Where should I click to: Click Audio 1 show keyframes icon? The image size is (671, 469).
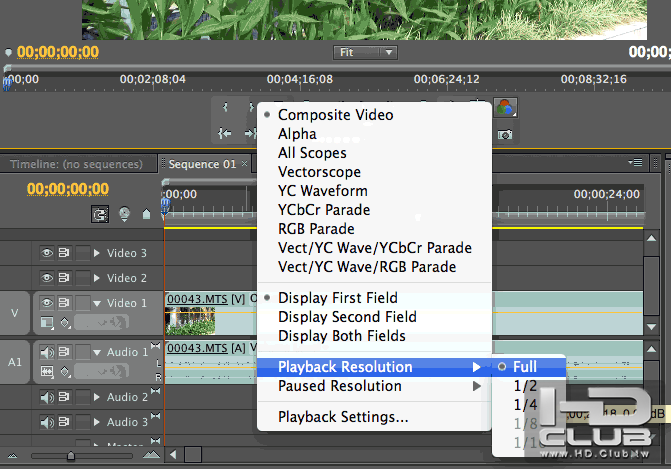[x=65, y=372]
